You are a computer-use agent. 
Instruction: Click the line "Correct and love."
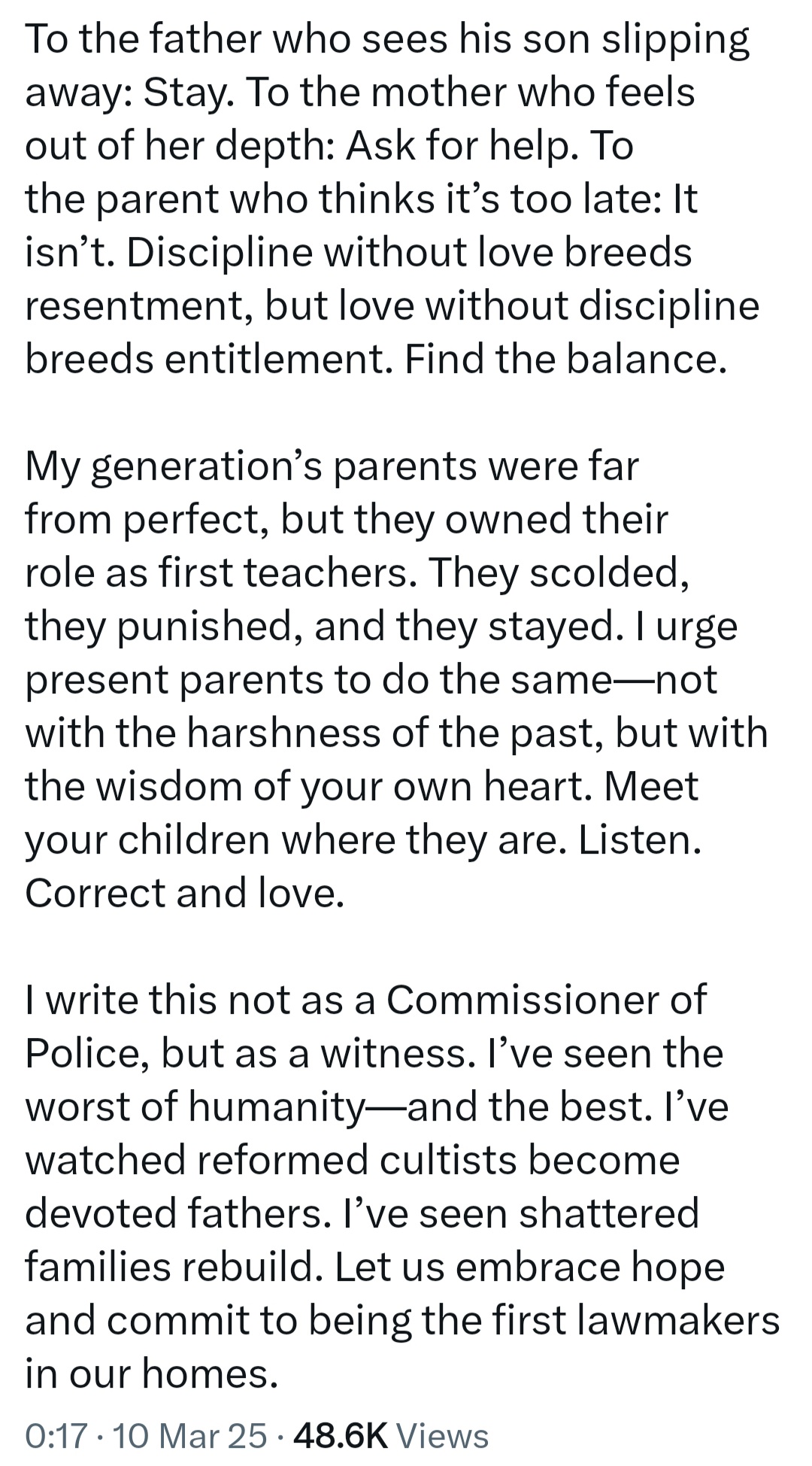184,893
